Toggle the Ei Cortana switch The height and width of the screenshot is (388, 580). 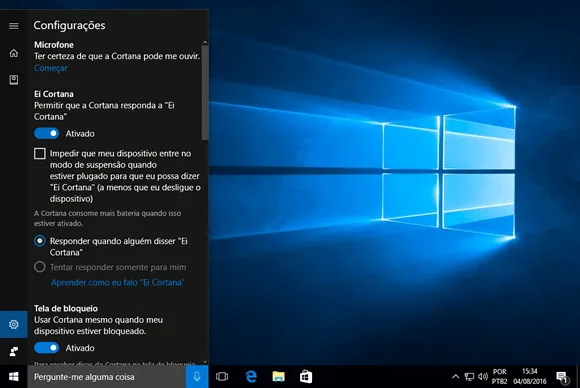(x=47, y=134)
